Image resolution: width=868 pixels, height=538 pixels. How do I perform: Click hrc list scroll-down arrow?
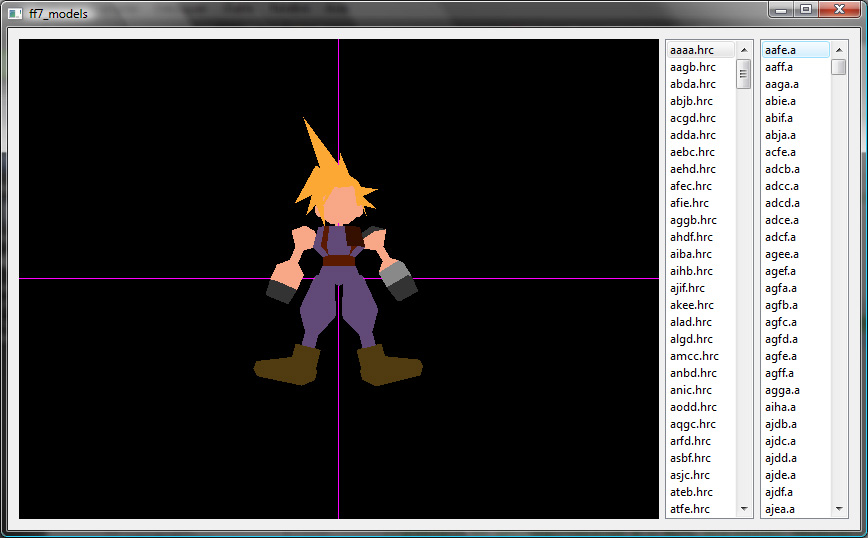(x=744, y=509)
